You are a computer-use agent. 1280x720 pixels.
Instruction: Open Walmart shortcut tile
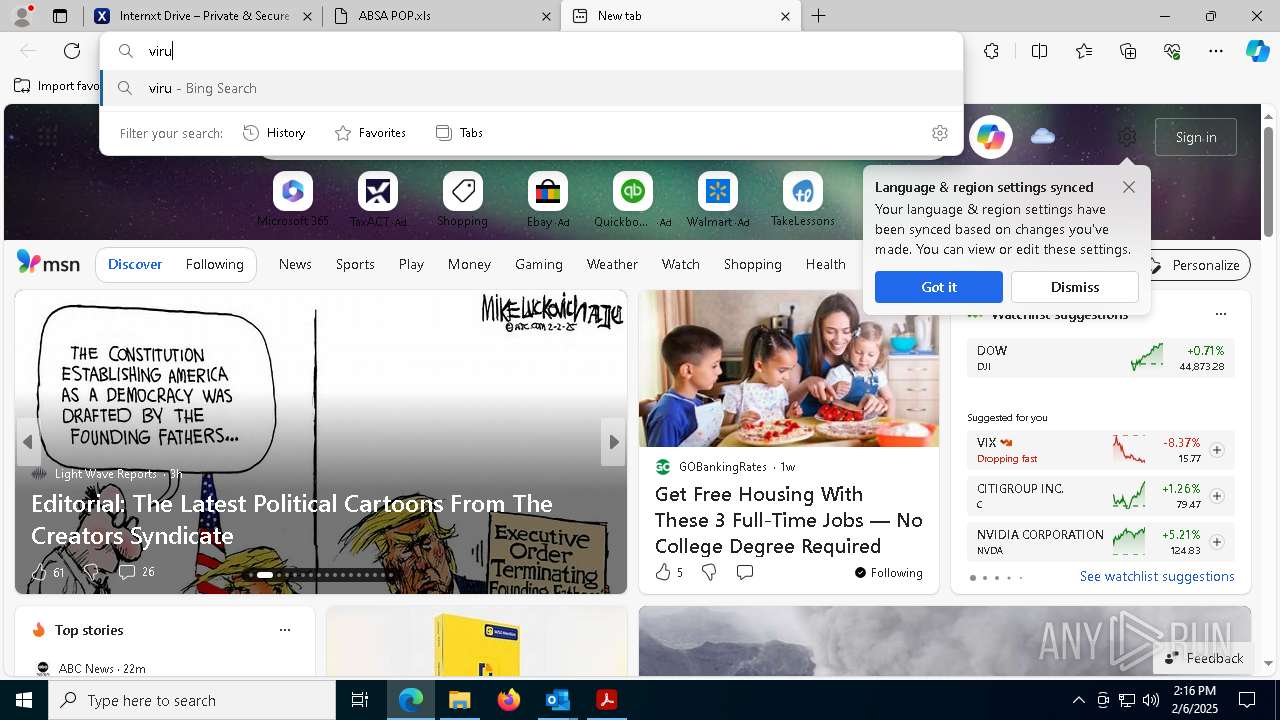tap(717, 200)
